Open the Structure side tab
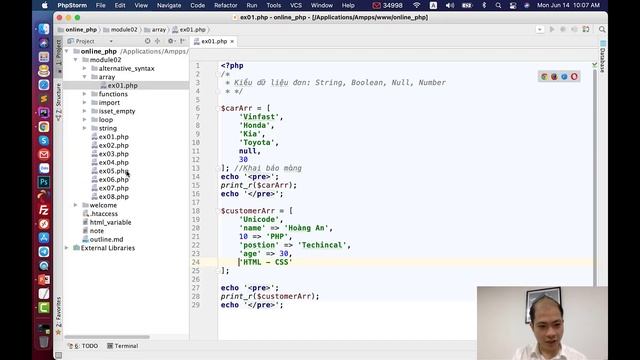The image size is (640, 360). [x=58, y=102]
